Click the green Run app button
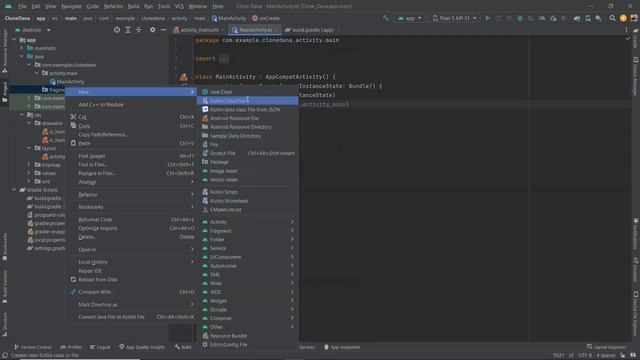640x360 pixels. point(487,18)
